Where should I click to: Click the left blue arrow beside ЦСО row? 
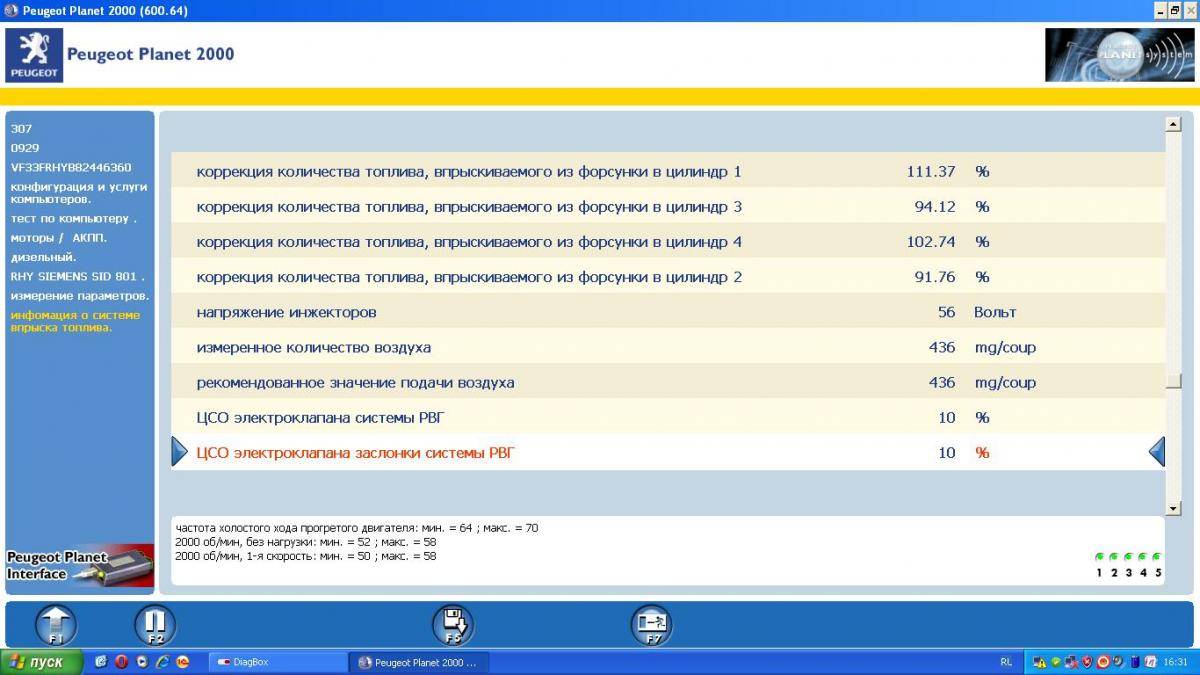(x=179, y=451)
